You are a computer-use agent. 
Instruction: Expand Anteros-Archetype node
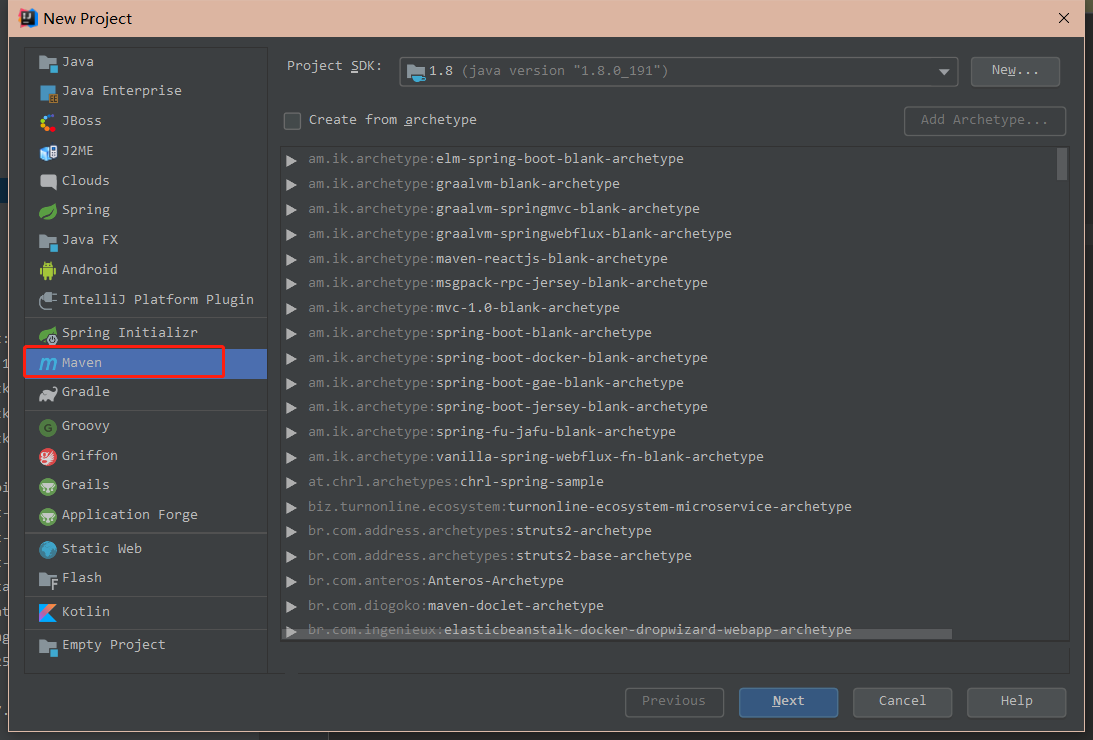[291, 582]
